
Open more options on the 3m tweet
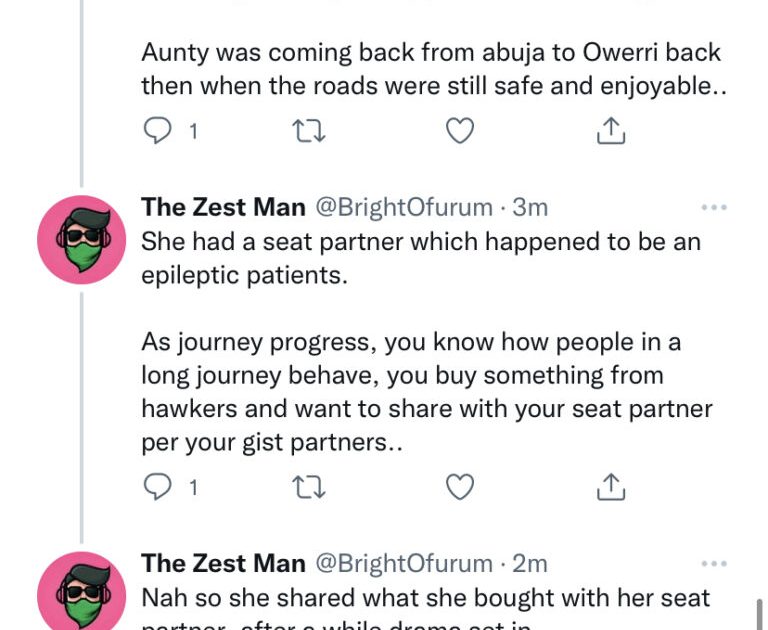click(713, 208)
